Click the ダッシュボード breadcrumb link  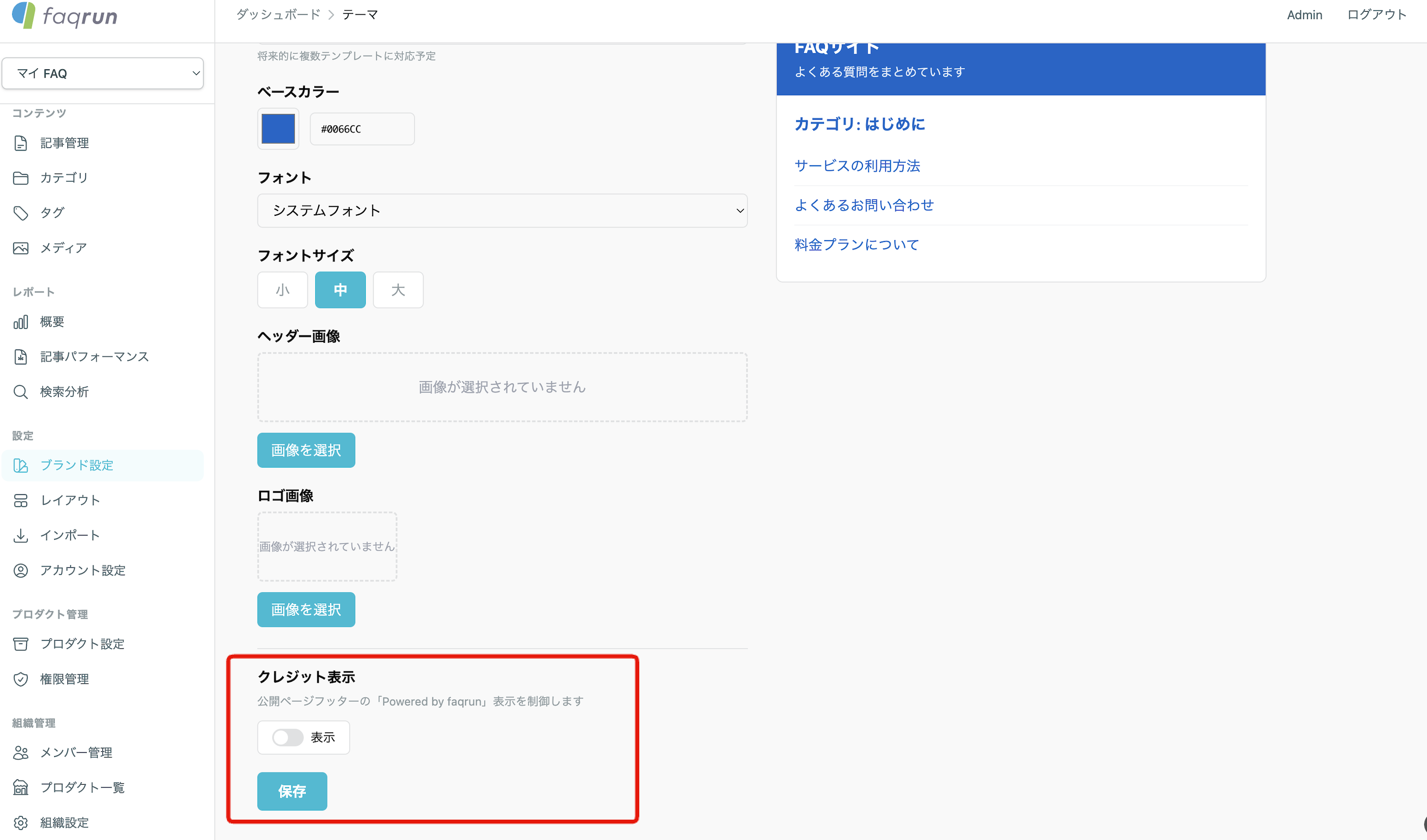pyautogui.click(x=278, y=15)
